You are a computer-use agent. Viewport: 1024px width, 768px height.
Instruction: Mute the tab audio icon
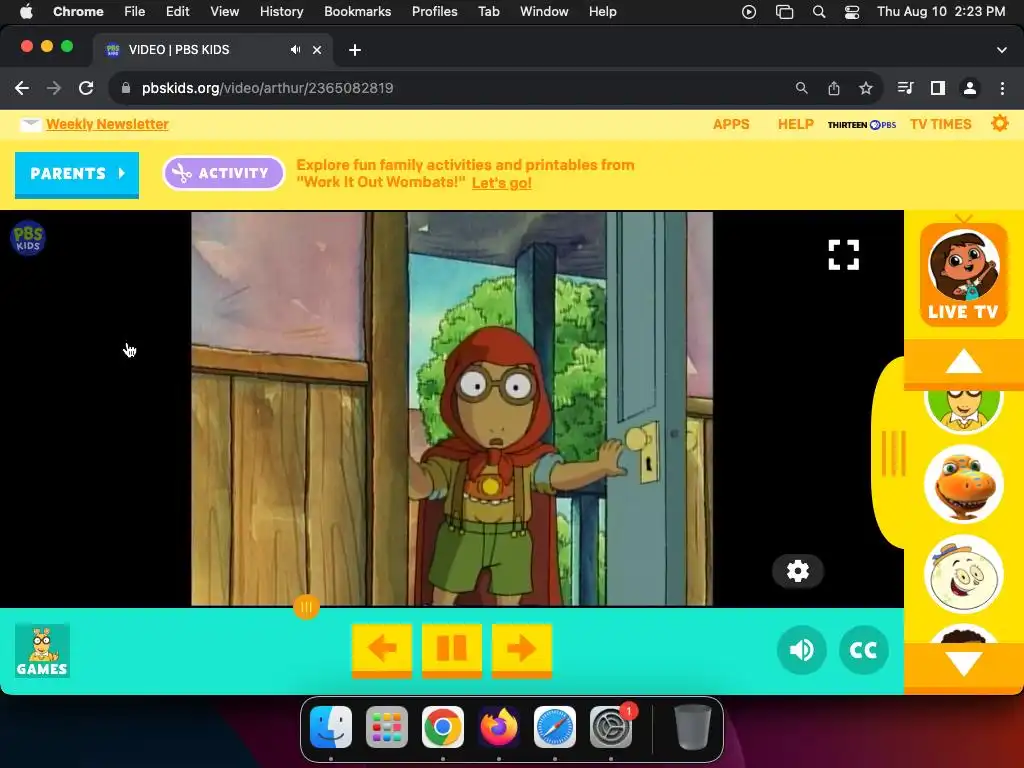(295, 50)
